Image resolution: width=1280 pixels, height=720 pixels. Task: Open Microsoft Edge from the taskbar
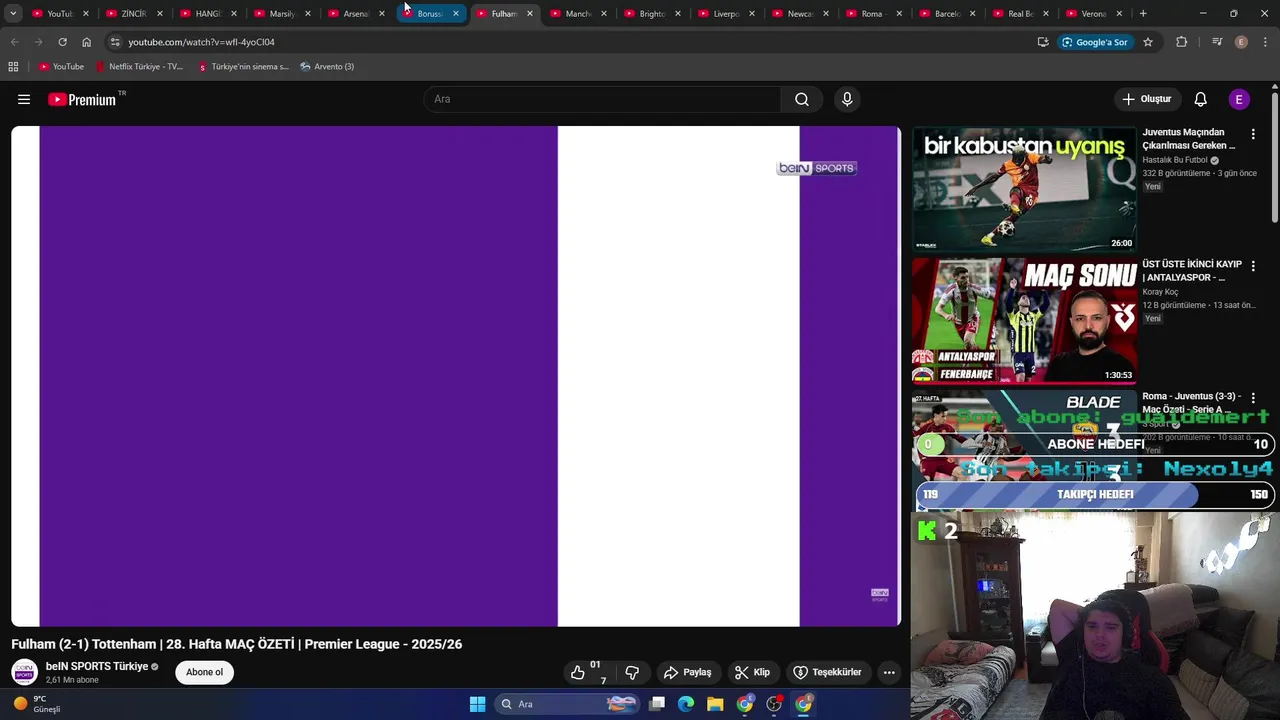point(686,704)
